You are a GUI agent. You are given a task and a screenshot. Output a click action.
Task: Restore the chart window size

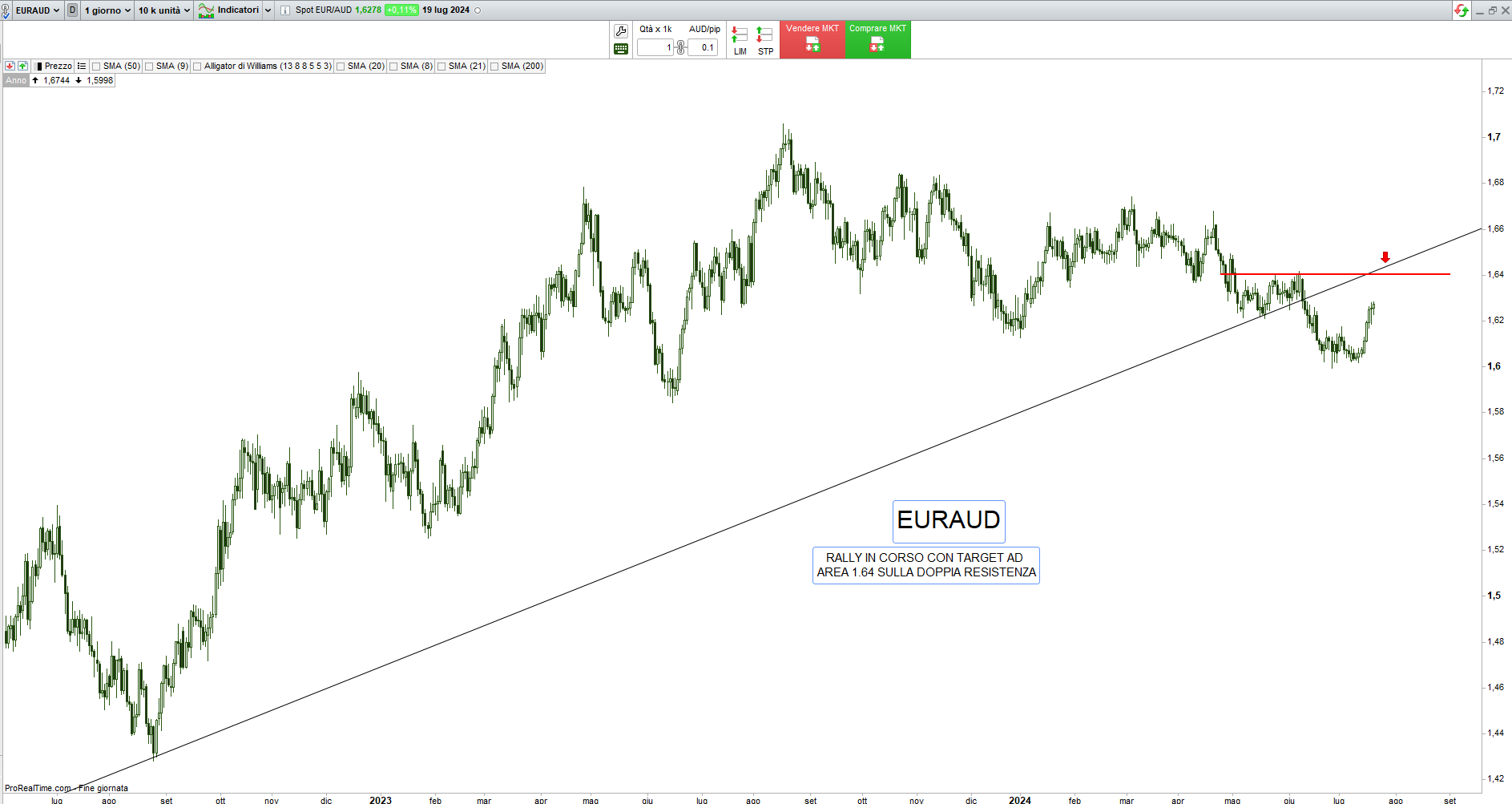[x=1493, y=10]
